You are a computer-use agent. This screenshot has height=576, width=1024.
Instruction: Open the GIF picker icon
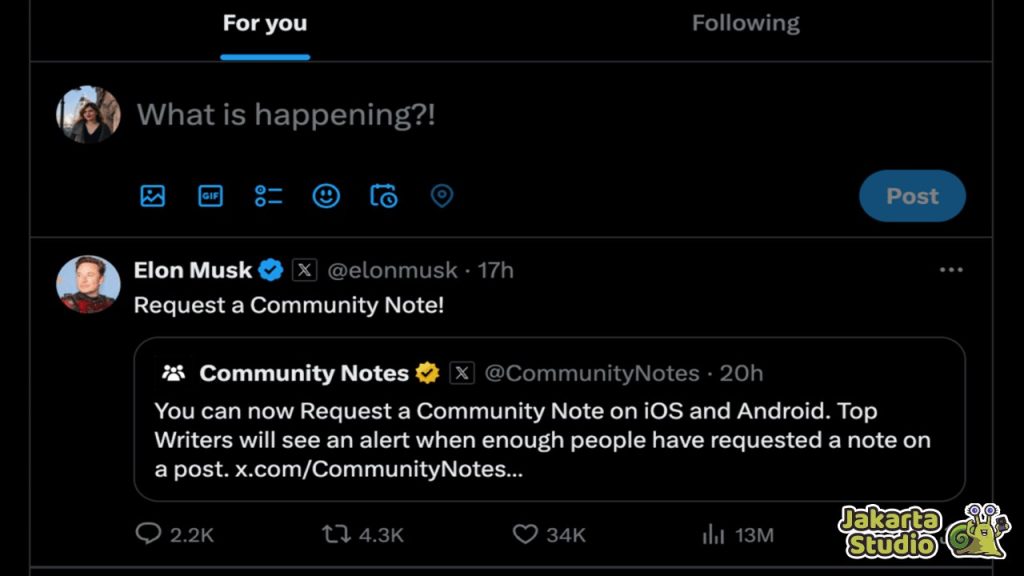[210, 195]
